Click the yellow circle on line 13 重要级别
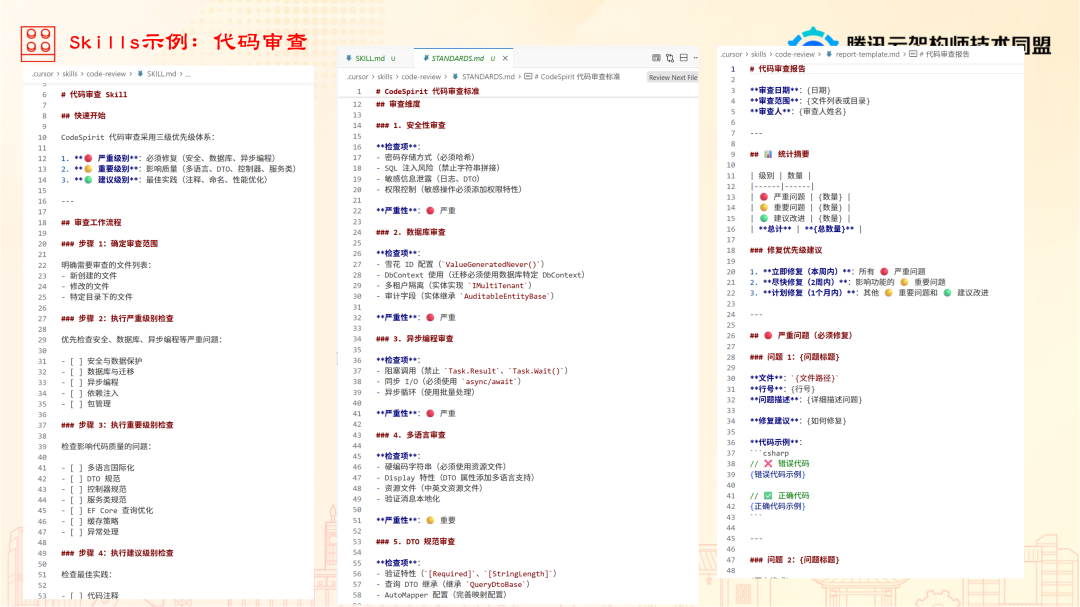Image resolution: width=1080 pixels, height=607 pixels. pos(88,169)
